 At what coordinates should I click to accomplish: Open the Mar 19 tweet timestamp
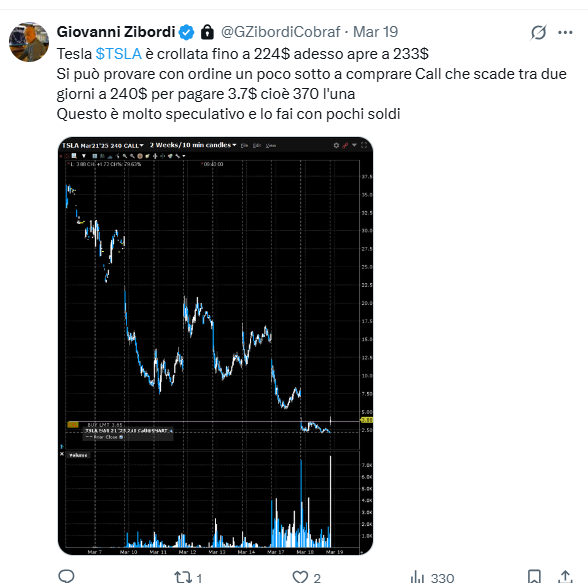tap(375, 32)
